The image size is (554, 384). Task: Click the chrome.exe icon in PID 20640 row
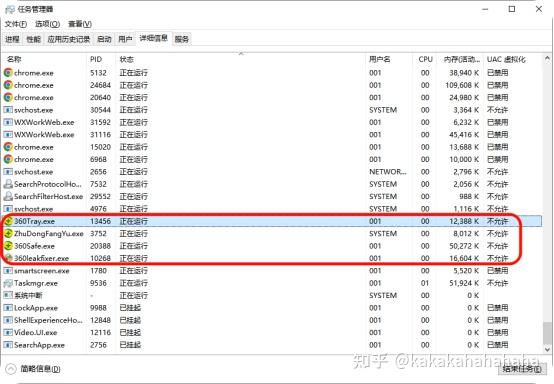[8, 98]
